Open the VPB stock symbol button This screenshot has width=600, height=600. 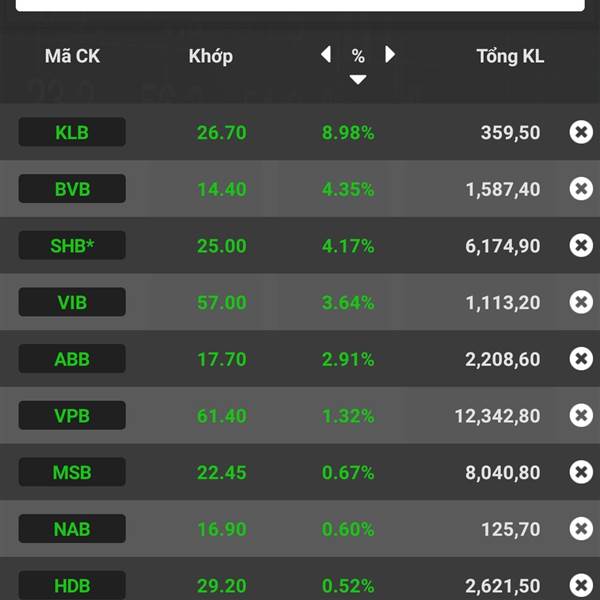72,415
